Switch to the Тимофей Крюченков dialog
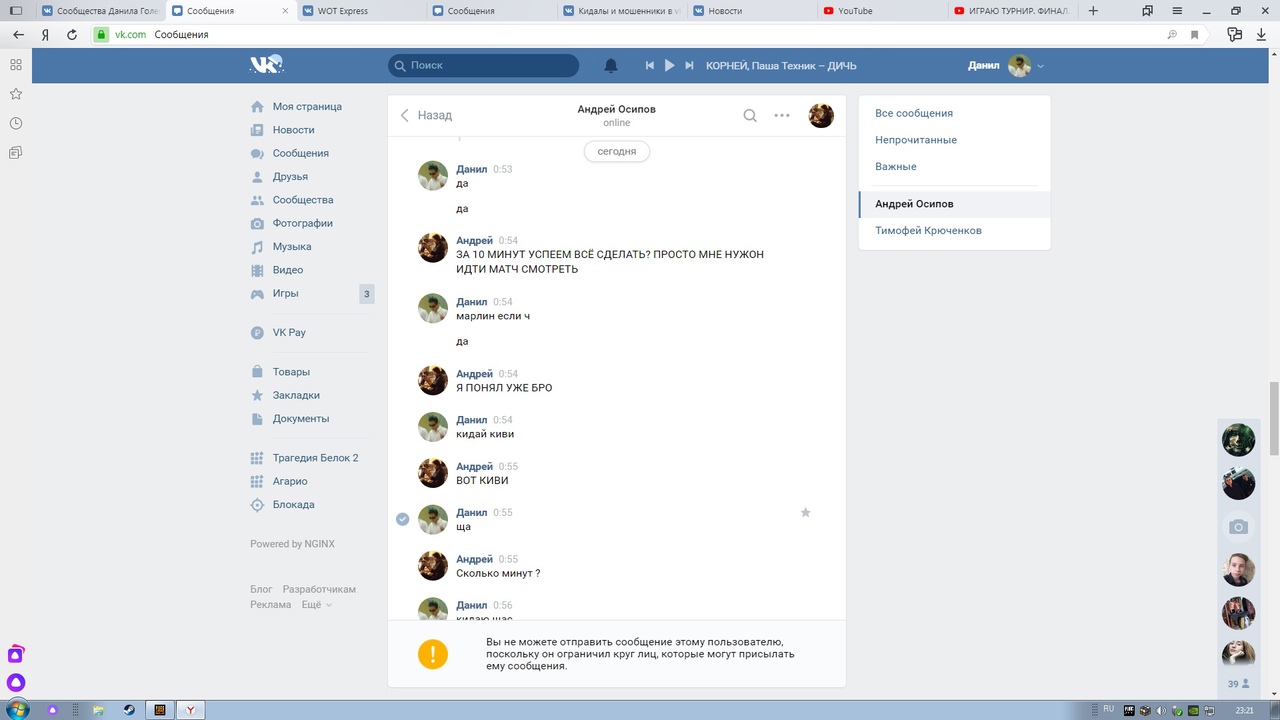This screenshot has height=720, width=1280. 927,231
